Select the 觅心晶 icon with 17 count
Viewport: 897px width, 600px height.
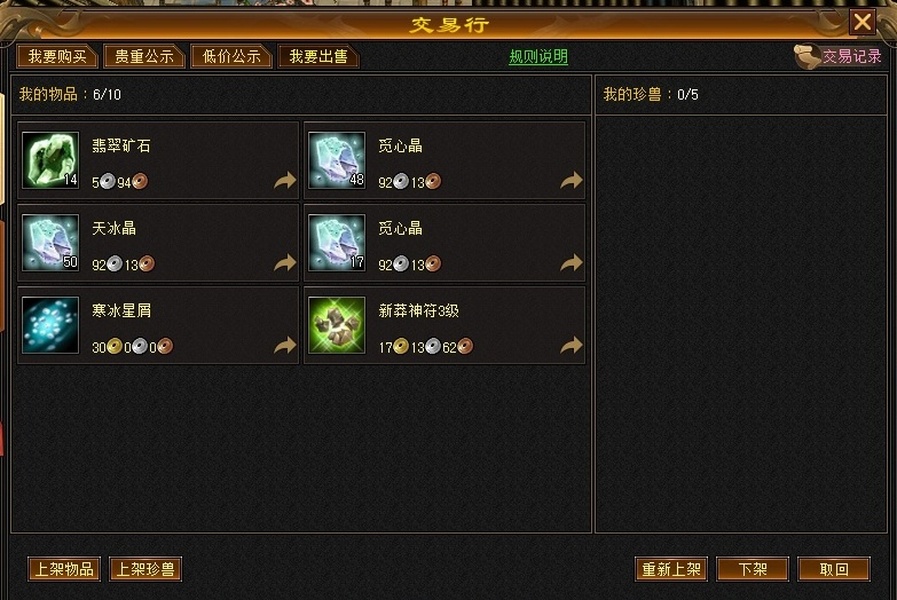tap(336, 243)
